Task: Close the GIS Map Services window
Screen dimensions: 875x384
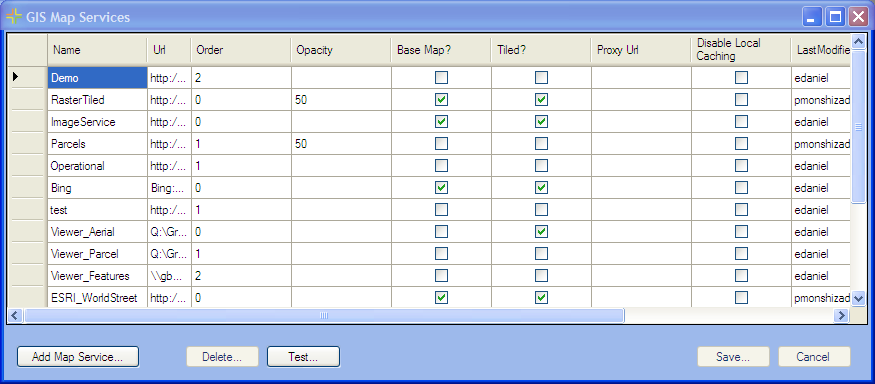Action: coord(858,17)
